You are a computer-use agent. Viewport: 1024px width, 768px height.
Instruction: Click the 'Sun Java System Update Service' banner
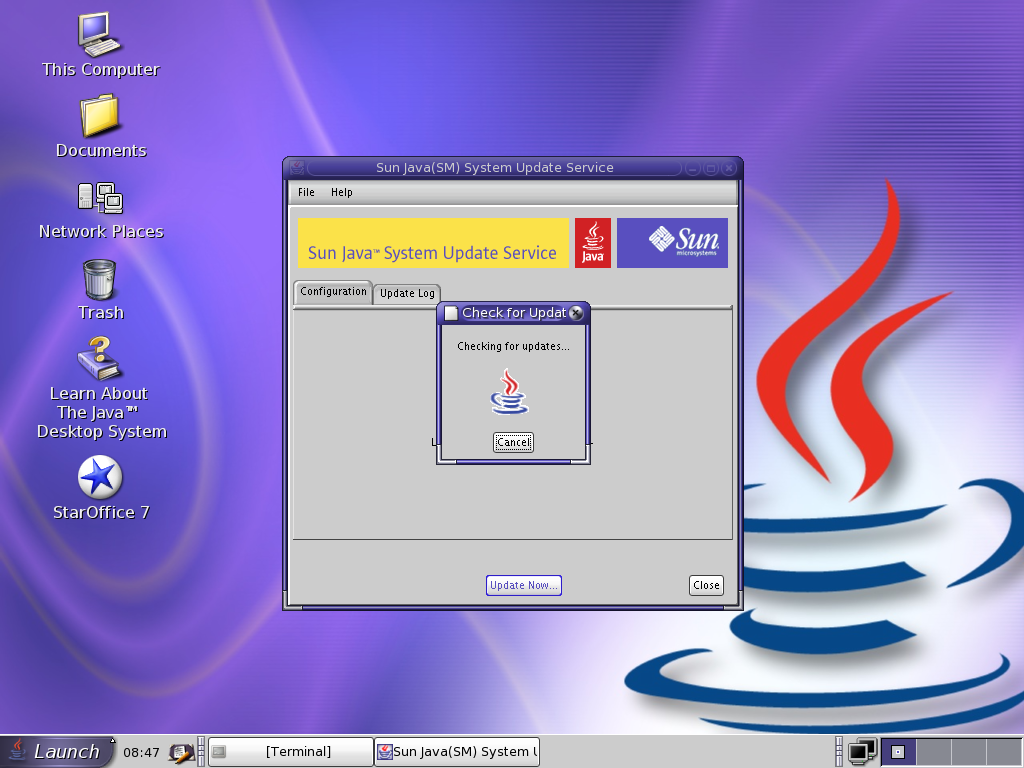coord(433,243)
